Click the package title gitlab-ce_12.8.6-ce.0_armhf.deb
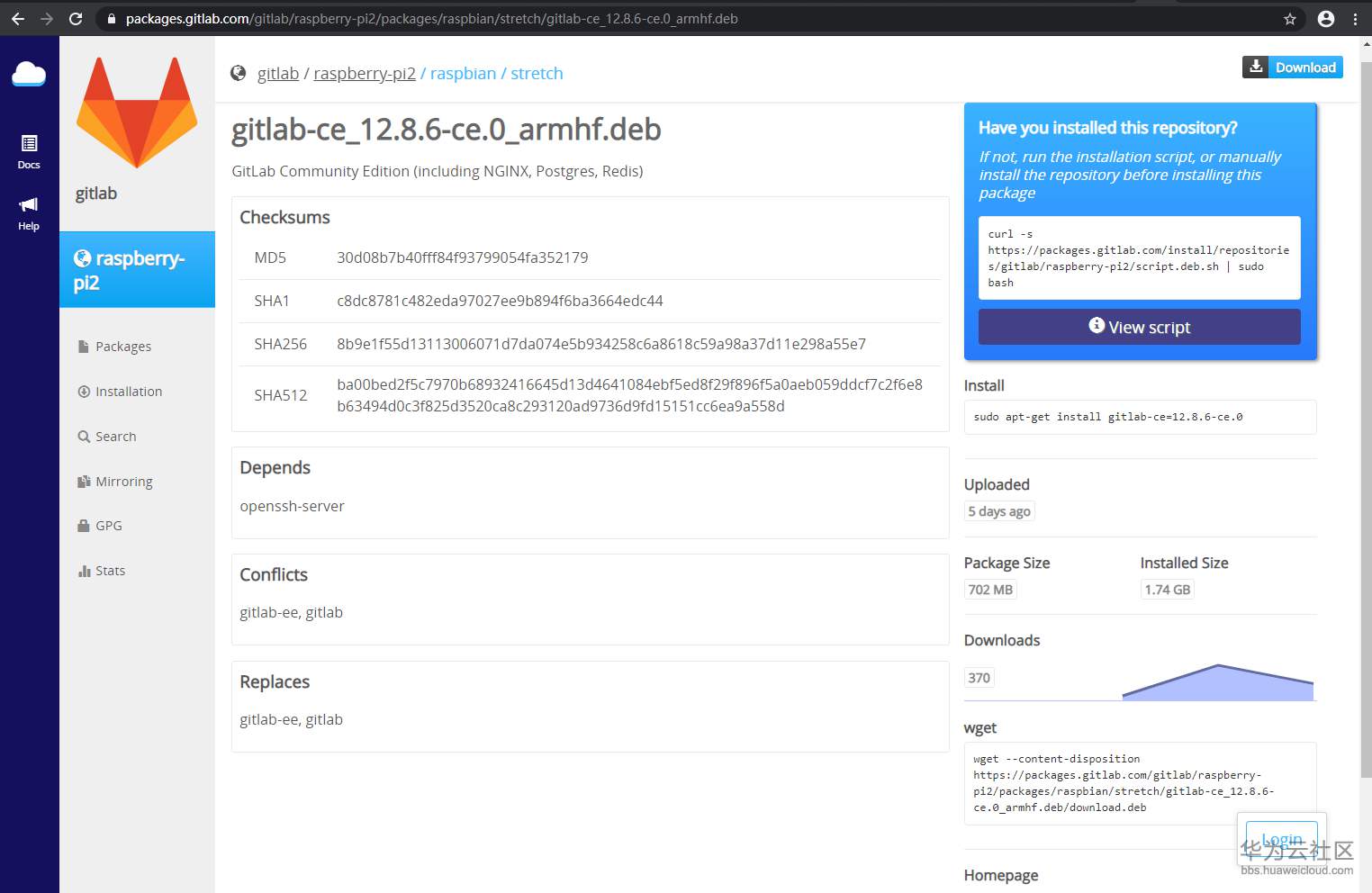Image resolution: width=1372 pixels, height=893 pixels. coord(447,130)
